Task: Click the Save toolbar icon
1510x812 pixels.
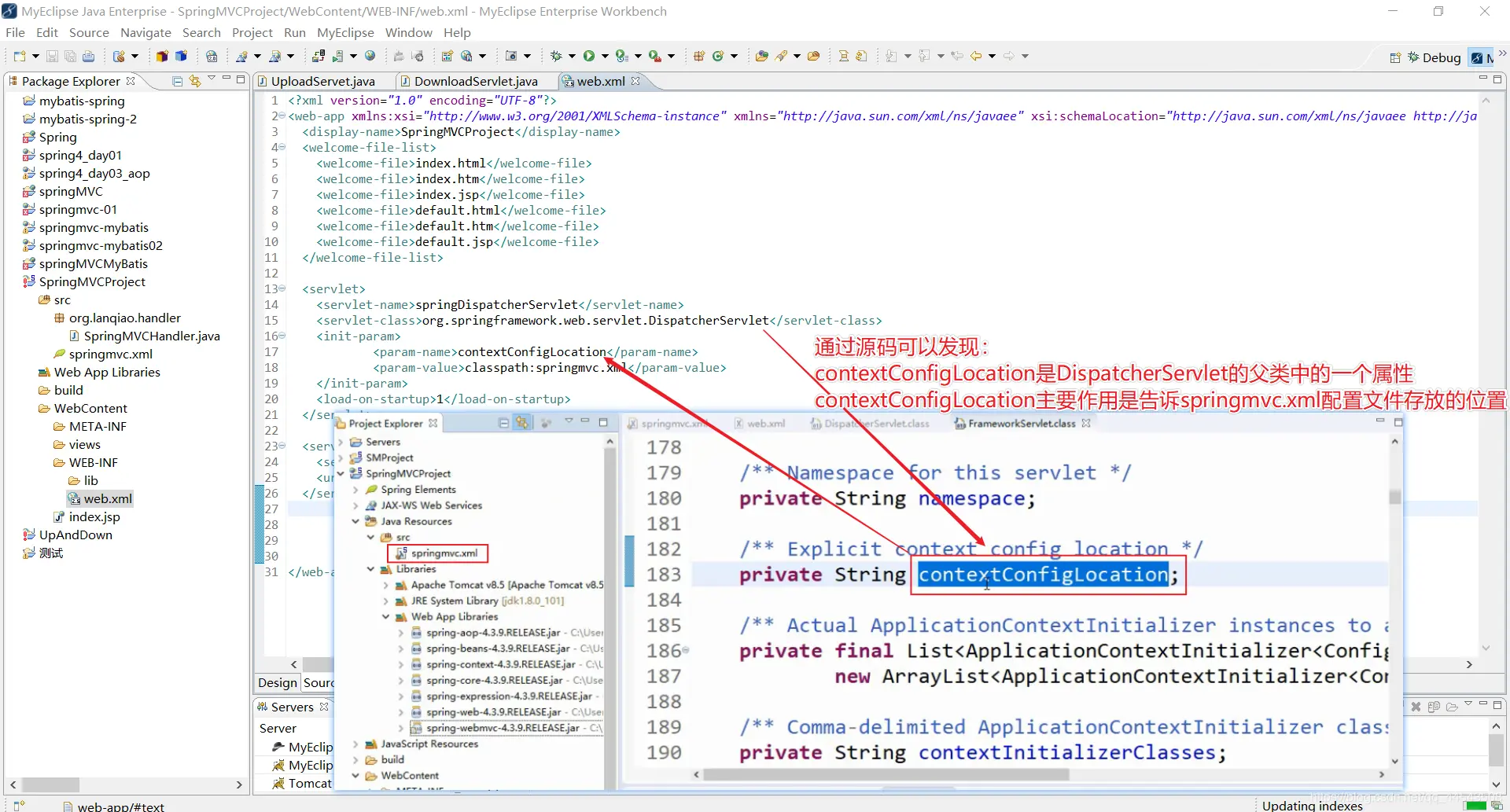Action: (52, 56)
